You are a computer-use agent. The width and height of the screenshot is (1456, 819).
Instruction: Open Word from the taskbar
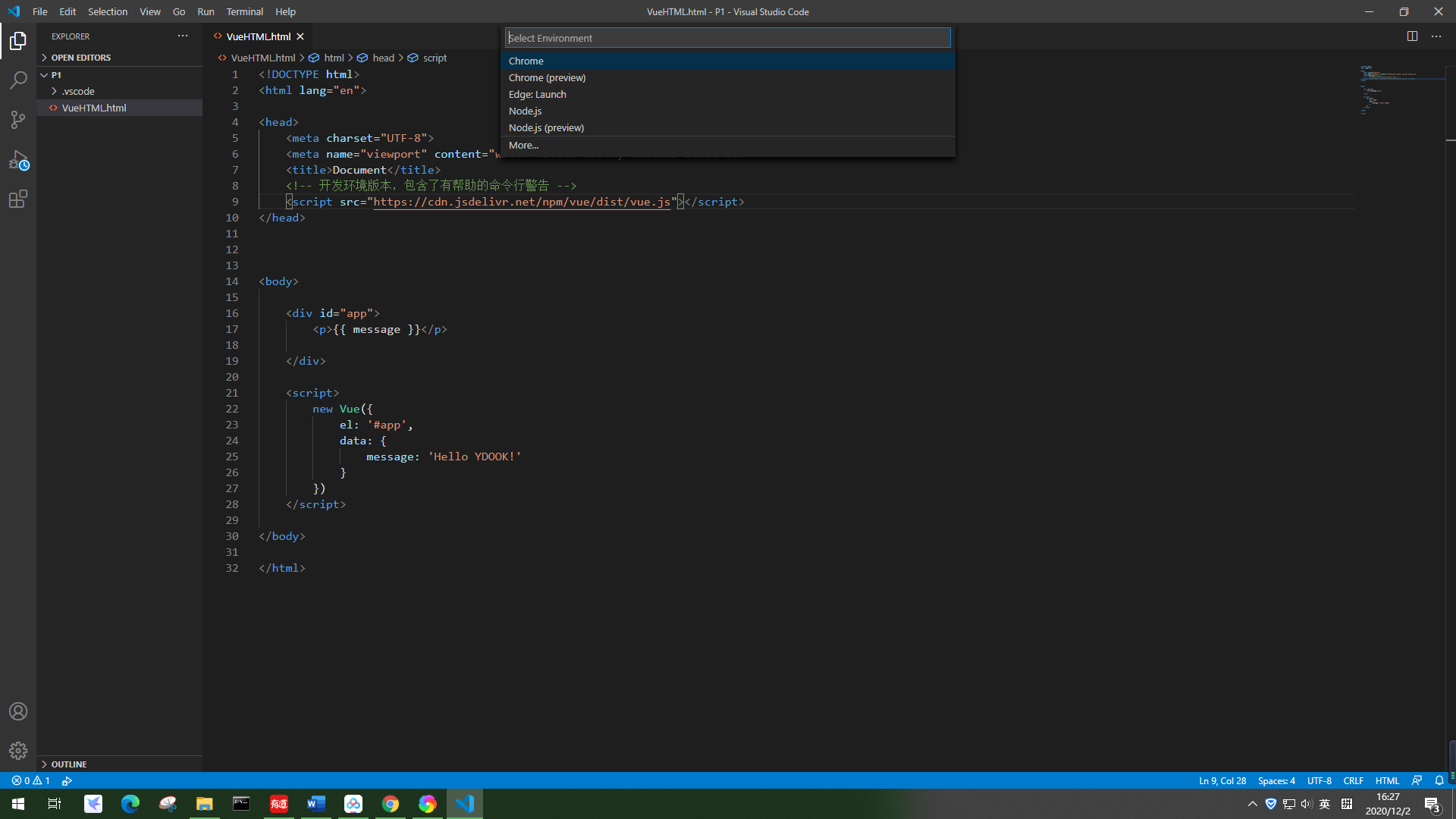316,804
